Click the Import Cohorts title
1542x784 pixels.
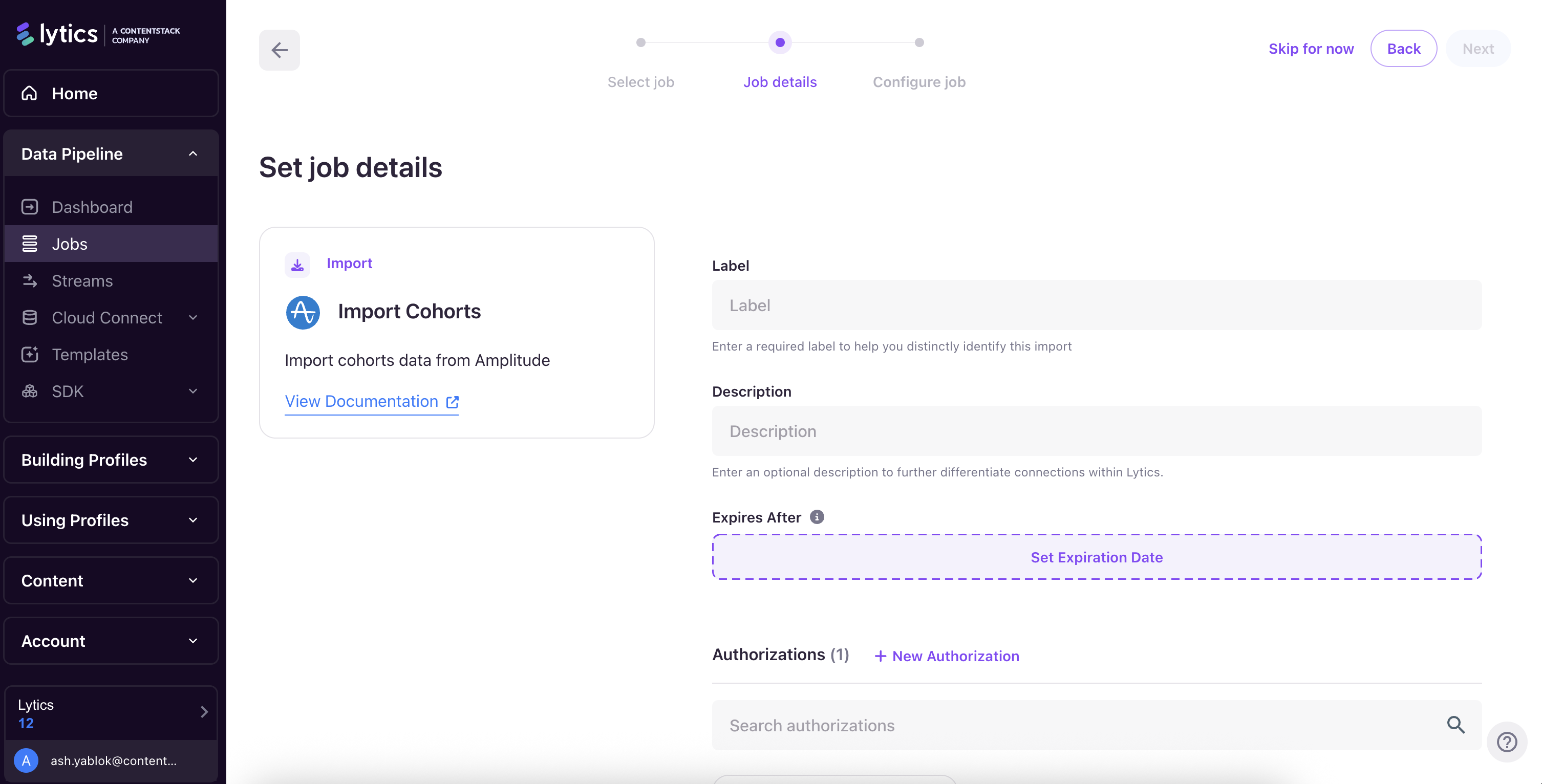pos(409,311)
